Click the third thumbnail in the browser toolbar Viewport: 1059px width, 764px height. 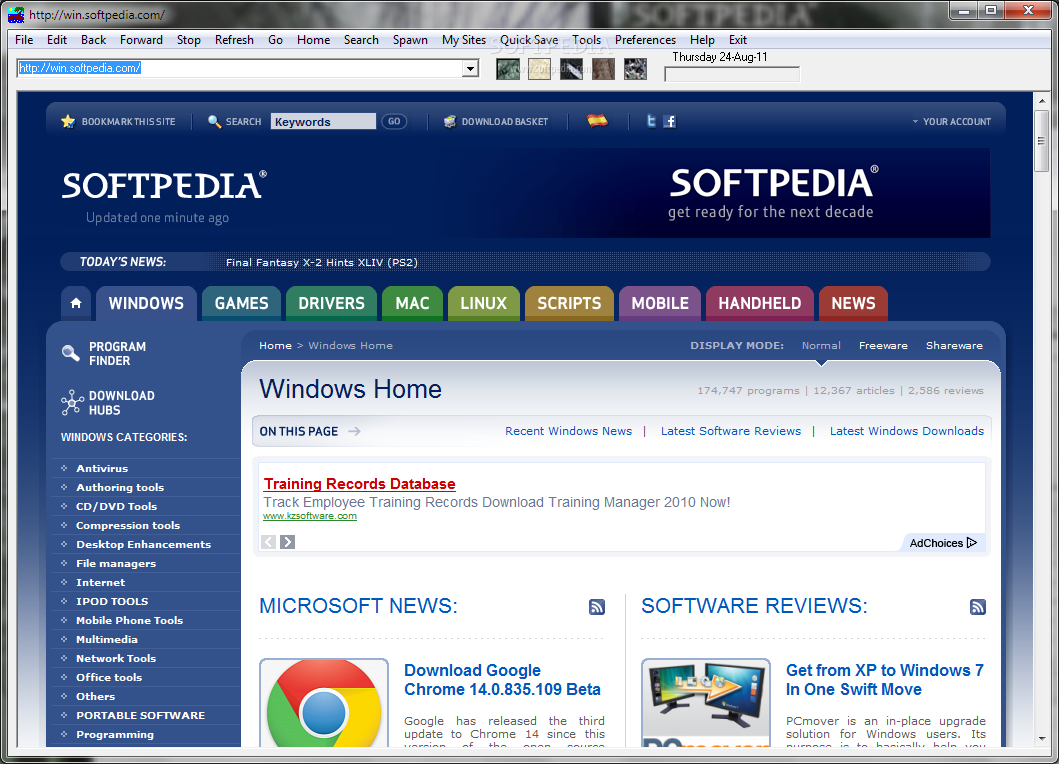click(571, 69)
